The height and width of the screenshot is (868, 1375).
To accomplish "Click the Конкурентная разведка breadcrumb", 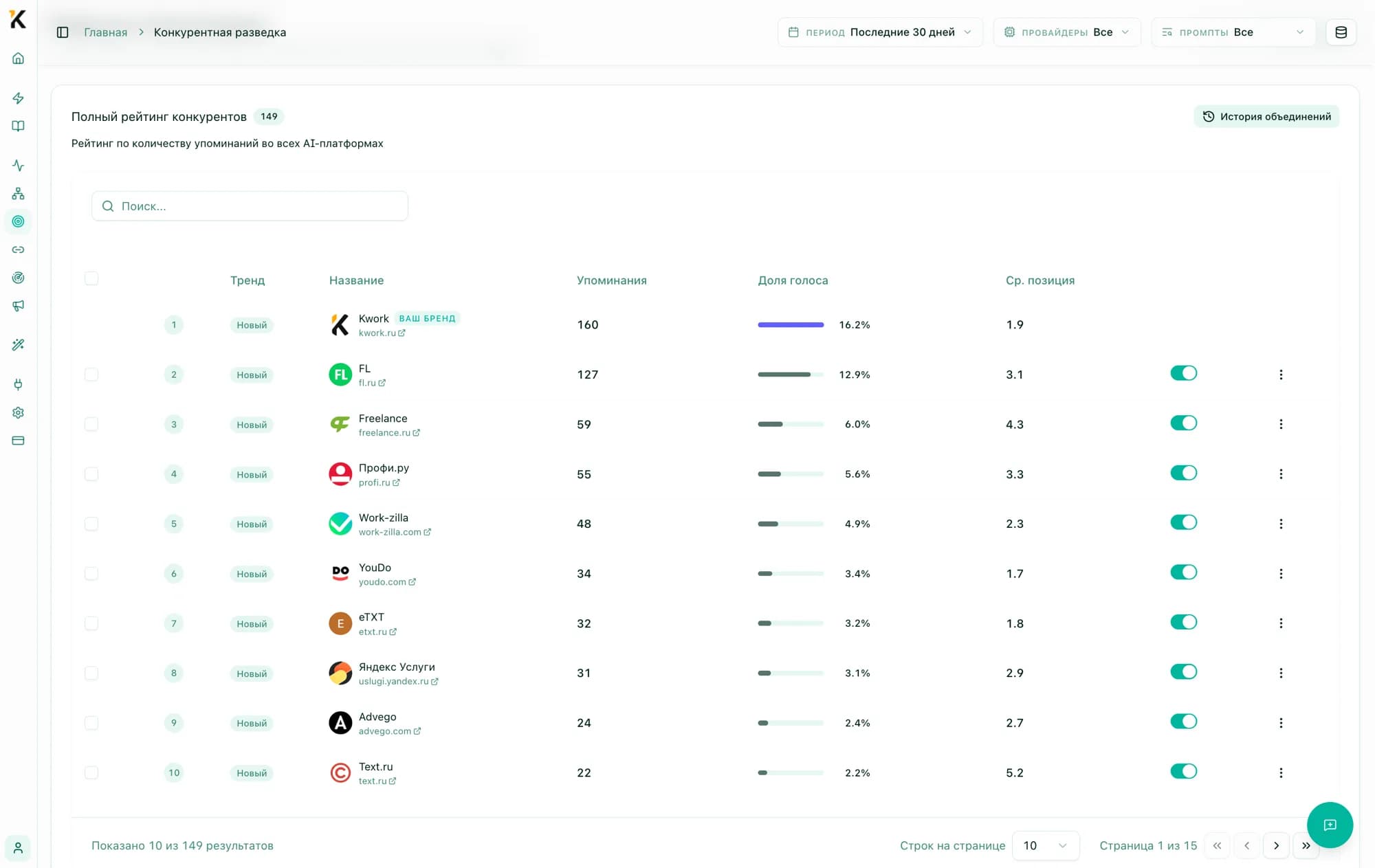I will tap(220, 32).
